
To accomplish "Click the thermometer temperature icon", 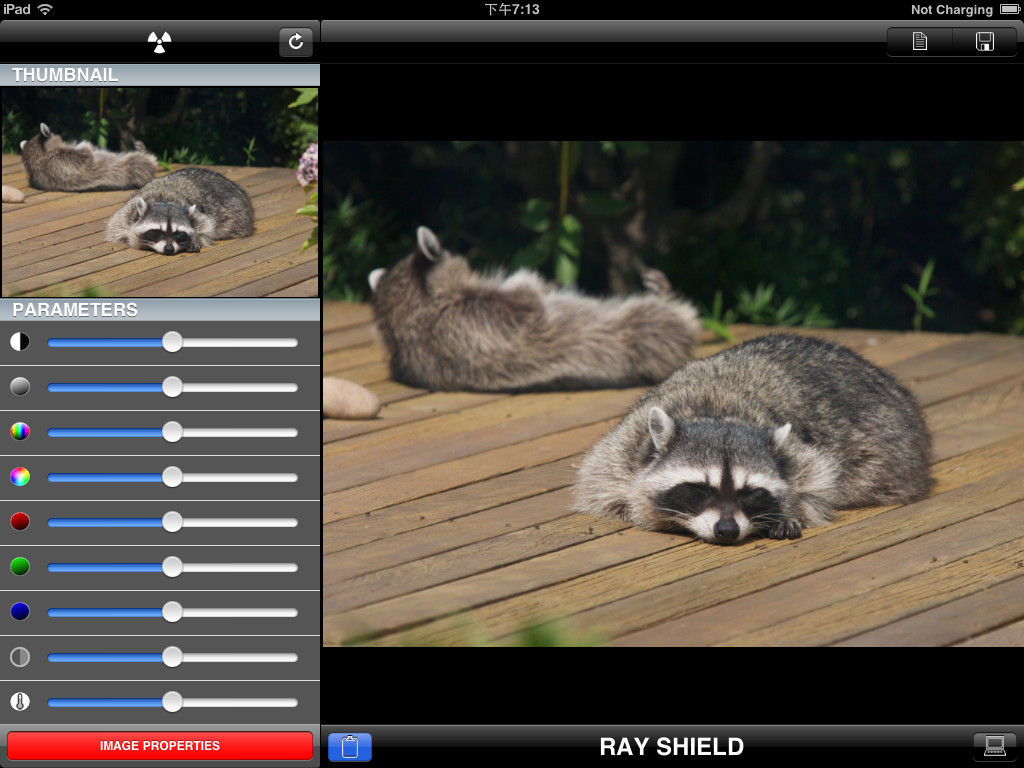I will tap(20, 701).
